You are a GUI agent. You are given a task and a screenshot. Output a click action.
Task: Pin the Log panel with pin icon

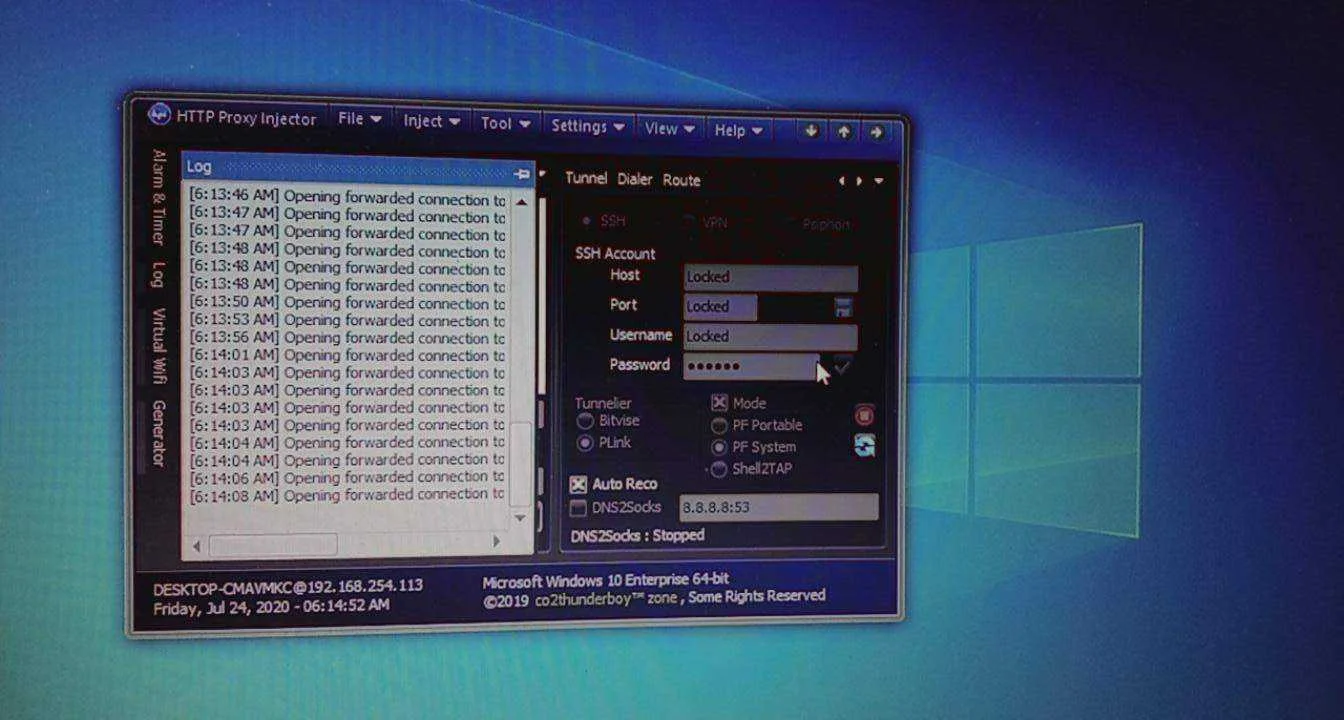[x=522, y=174]
